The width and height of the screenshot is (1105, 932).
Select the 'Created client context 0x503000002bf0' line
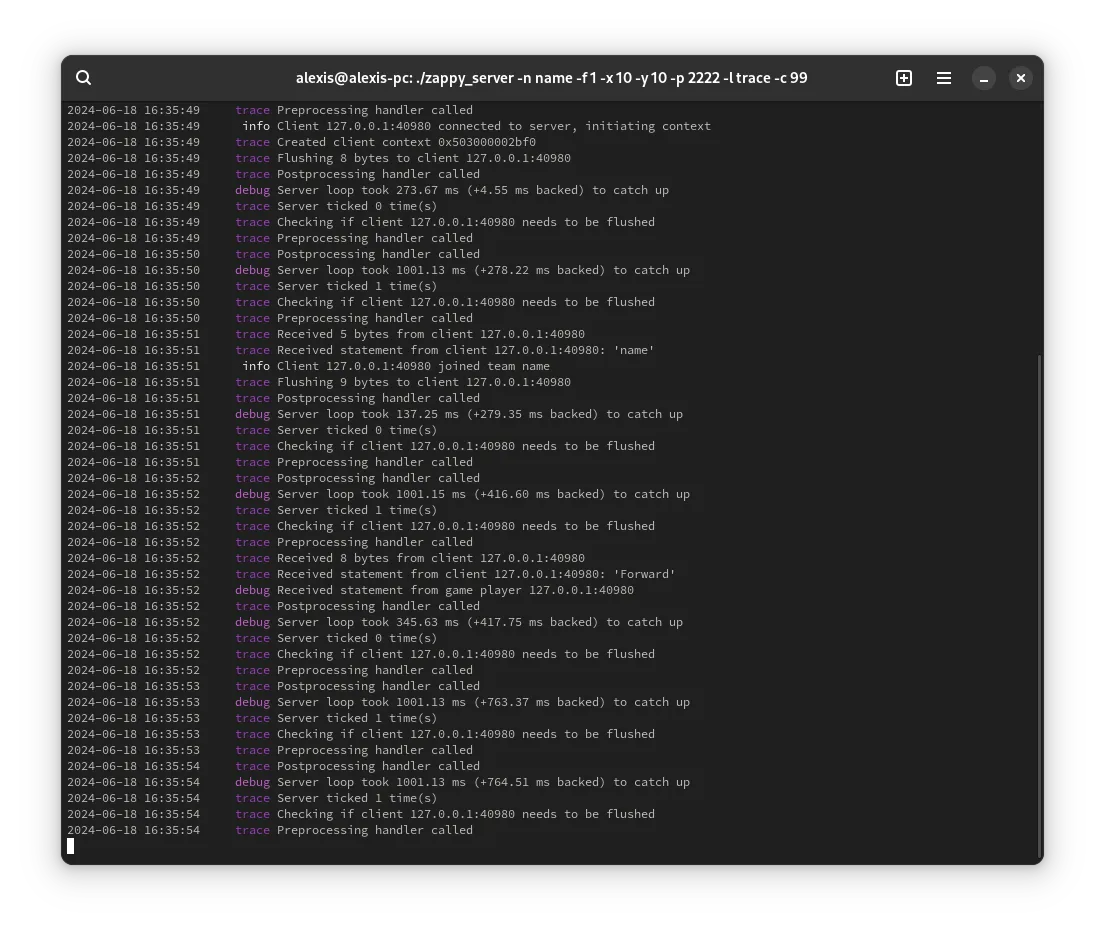302,142
